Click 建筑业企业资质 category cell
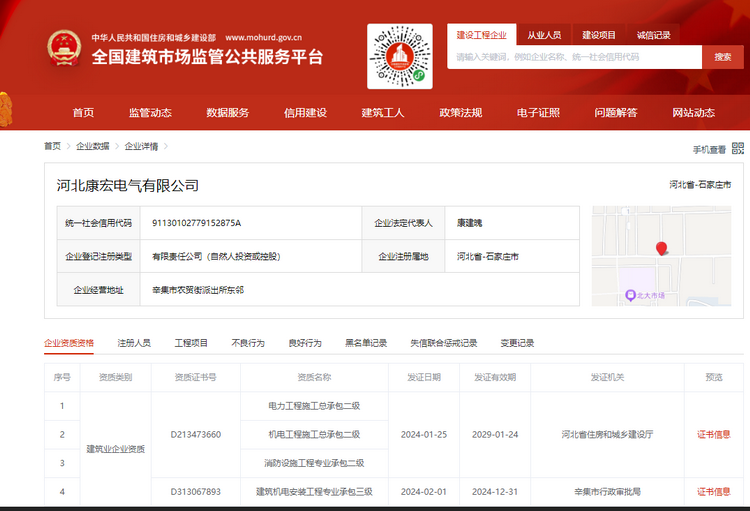This screenshot has height=511, width=750. click(x=115, y=449)
